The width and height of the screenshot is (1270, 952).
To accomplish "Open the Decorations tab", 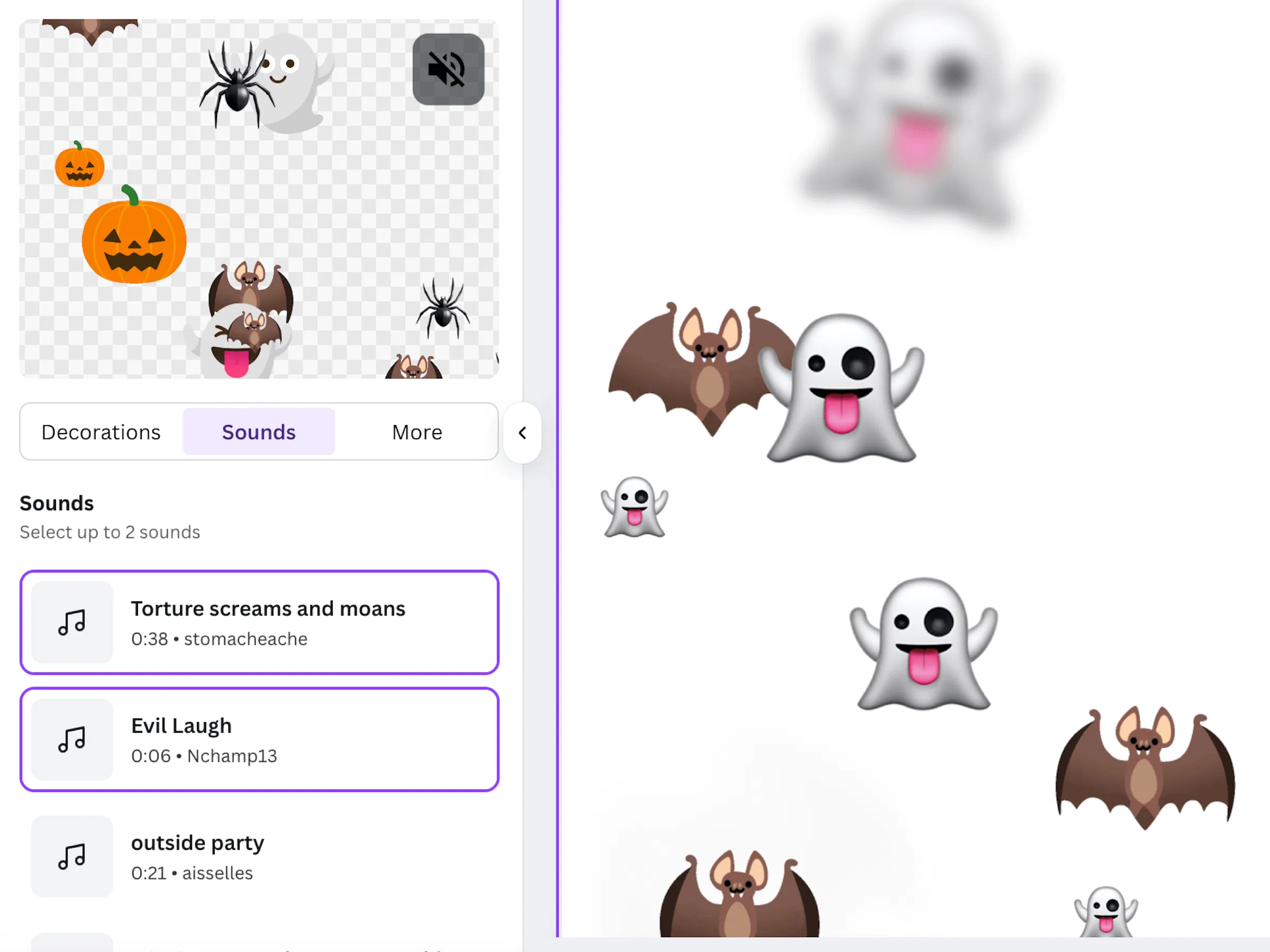I will coord(101,432).
